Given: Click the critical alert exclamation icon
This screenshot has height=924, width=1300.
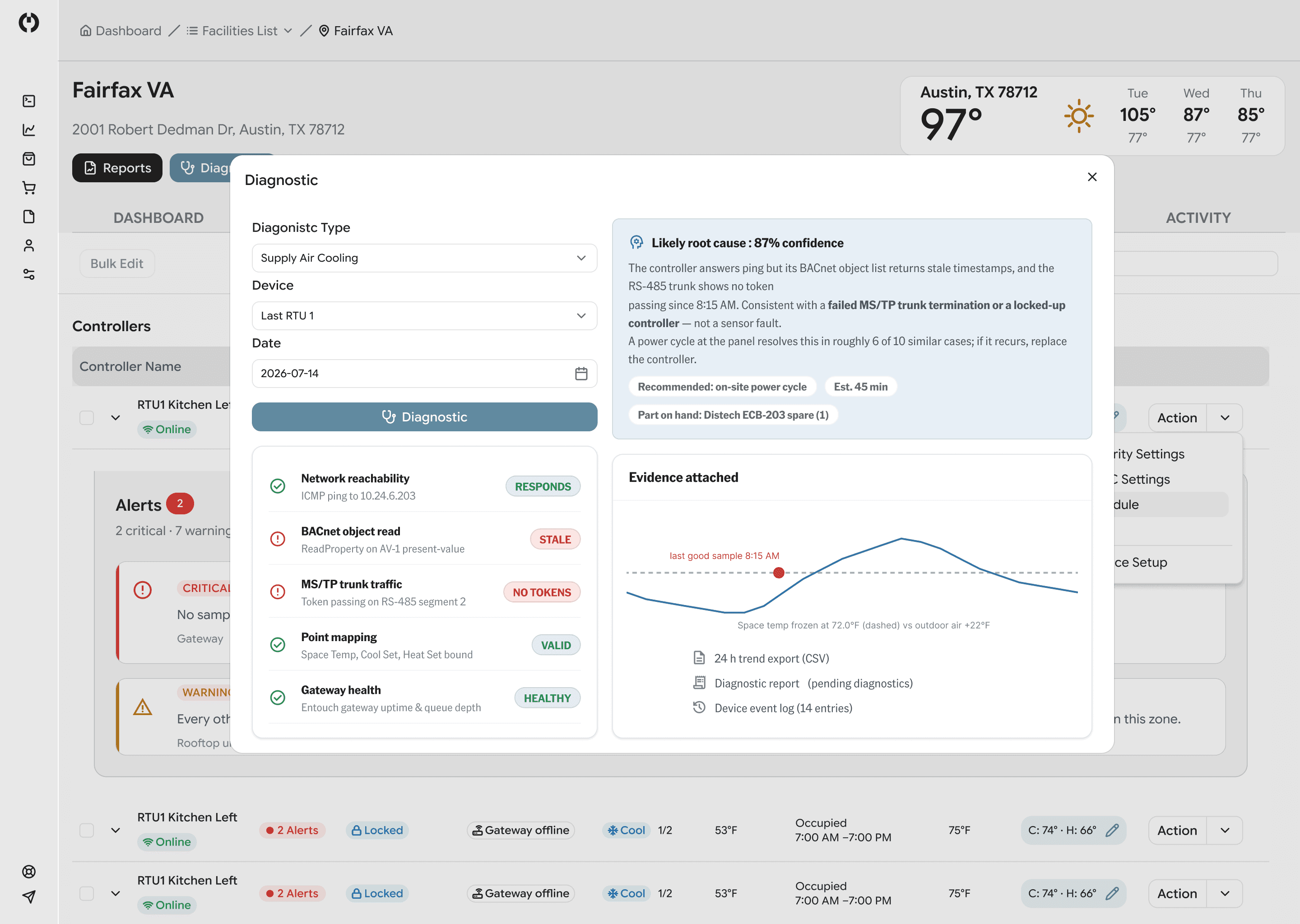Looking at the screenshot, I should (x=142, y=589).
